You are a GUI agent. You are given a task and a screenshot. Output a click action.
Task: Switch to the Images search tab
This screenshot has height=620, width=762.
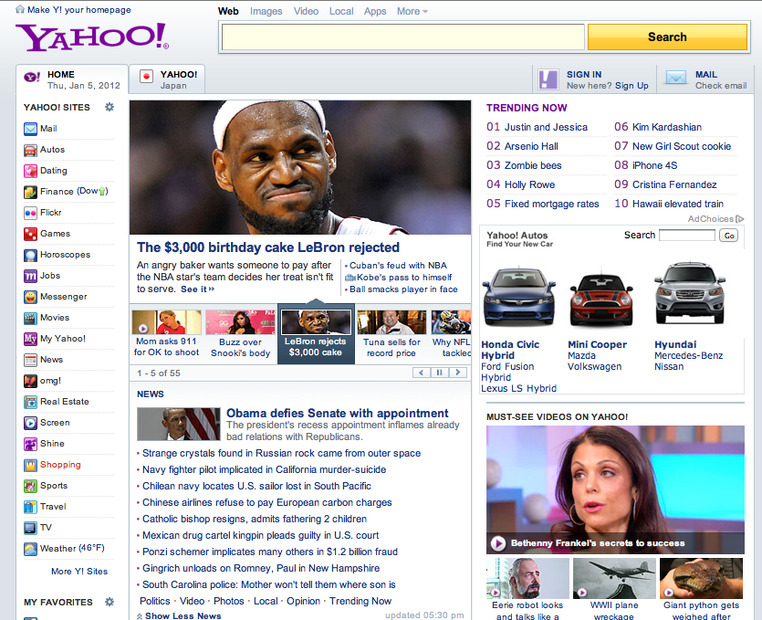[x=266, y=11]
